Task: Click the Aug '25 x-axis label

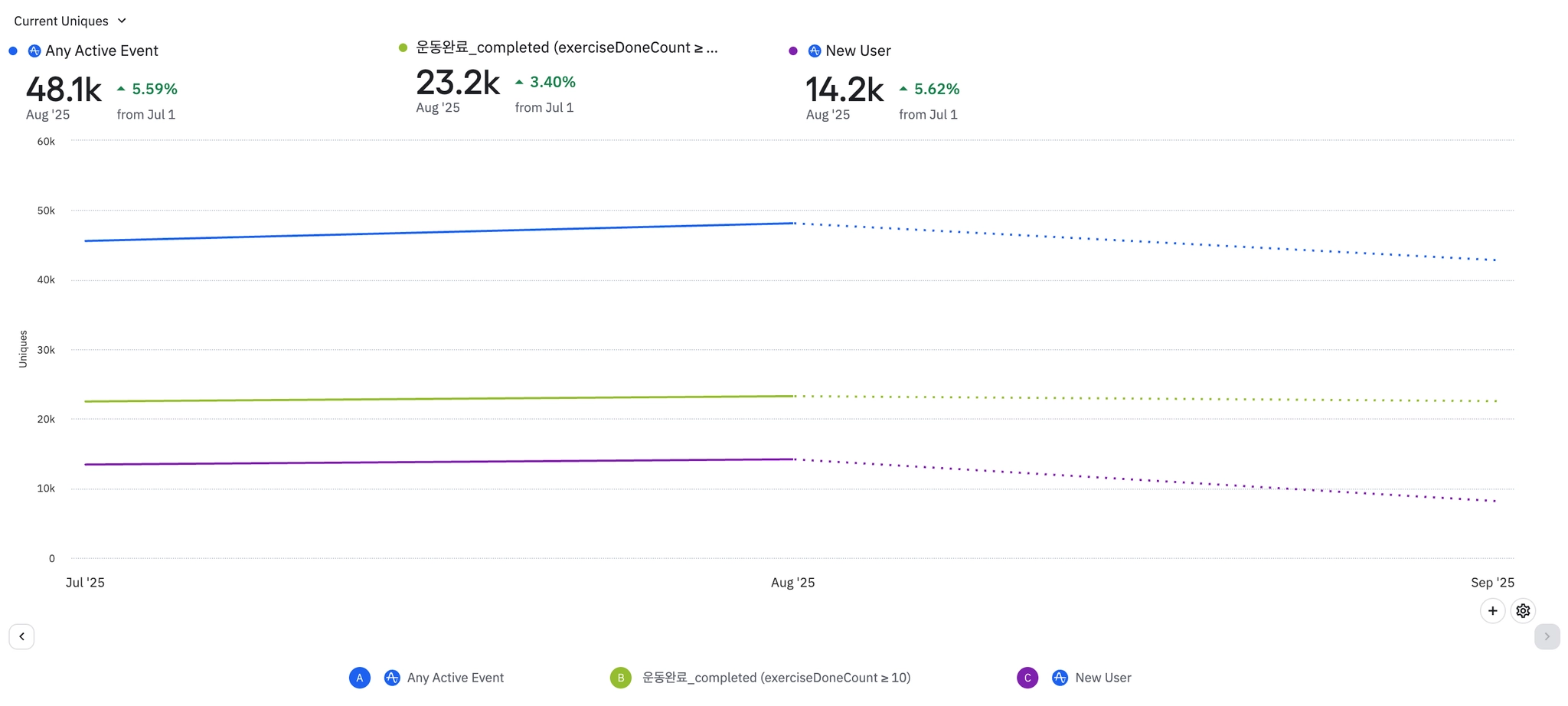Action: point(792,583)
